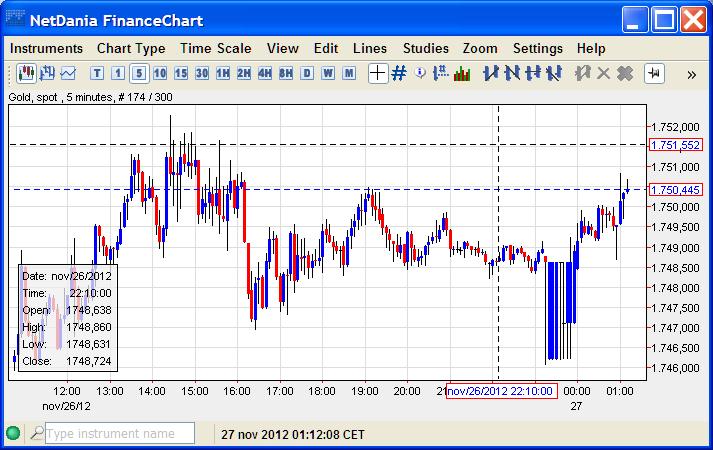Image resolution: width=713 pixels, height=450 pixels.
Task: Select the OHLC bar chart type icon
Action: [x=47, y=73]
